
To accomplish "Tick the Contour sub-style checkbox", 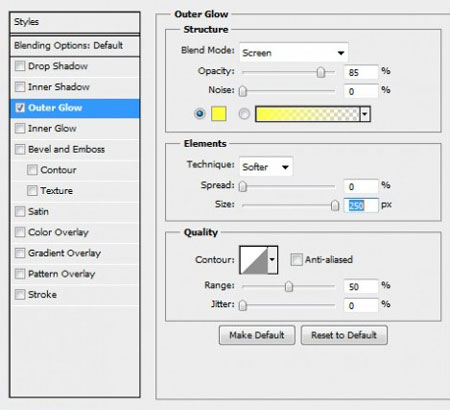I will 32,170.
